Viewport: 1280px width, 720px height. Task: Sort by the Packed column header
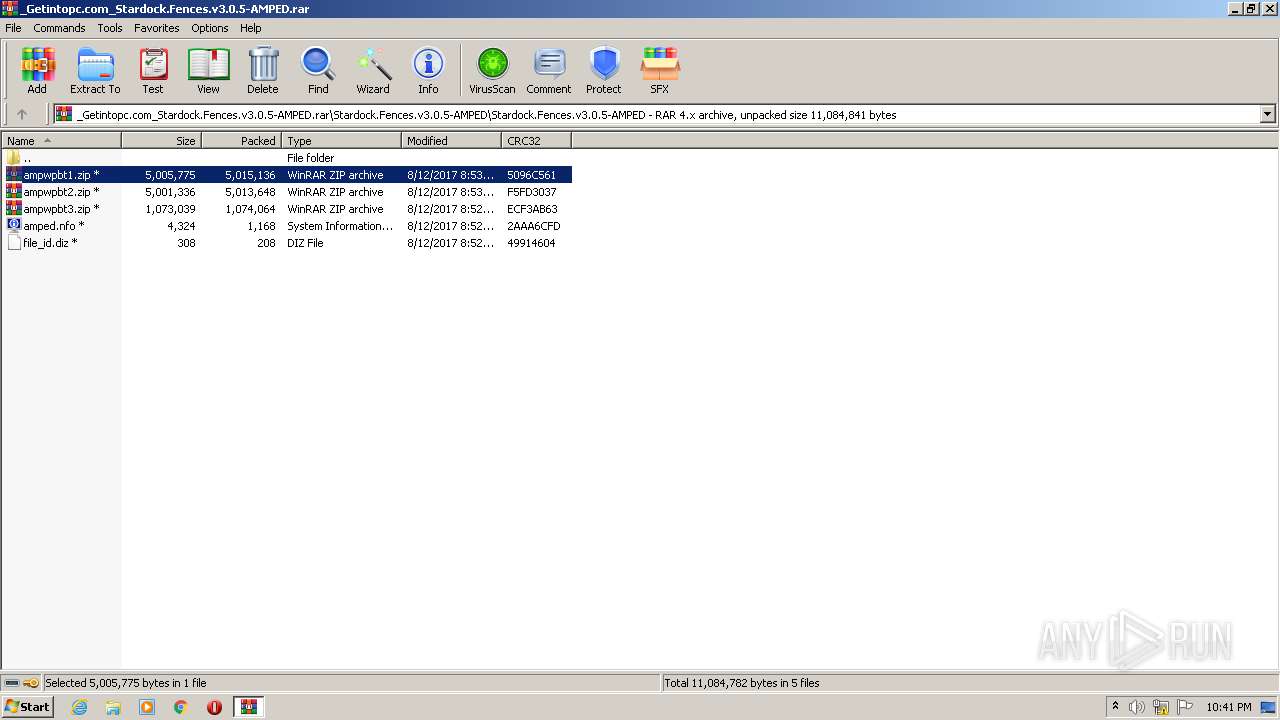[x=241, y=141]
